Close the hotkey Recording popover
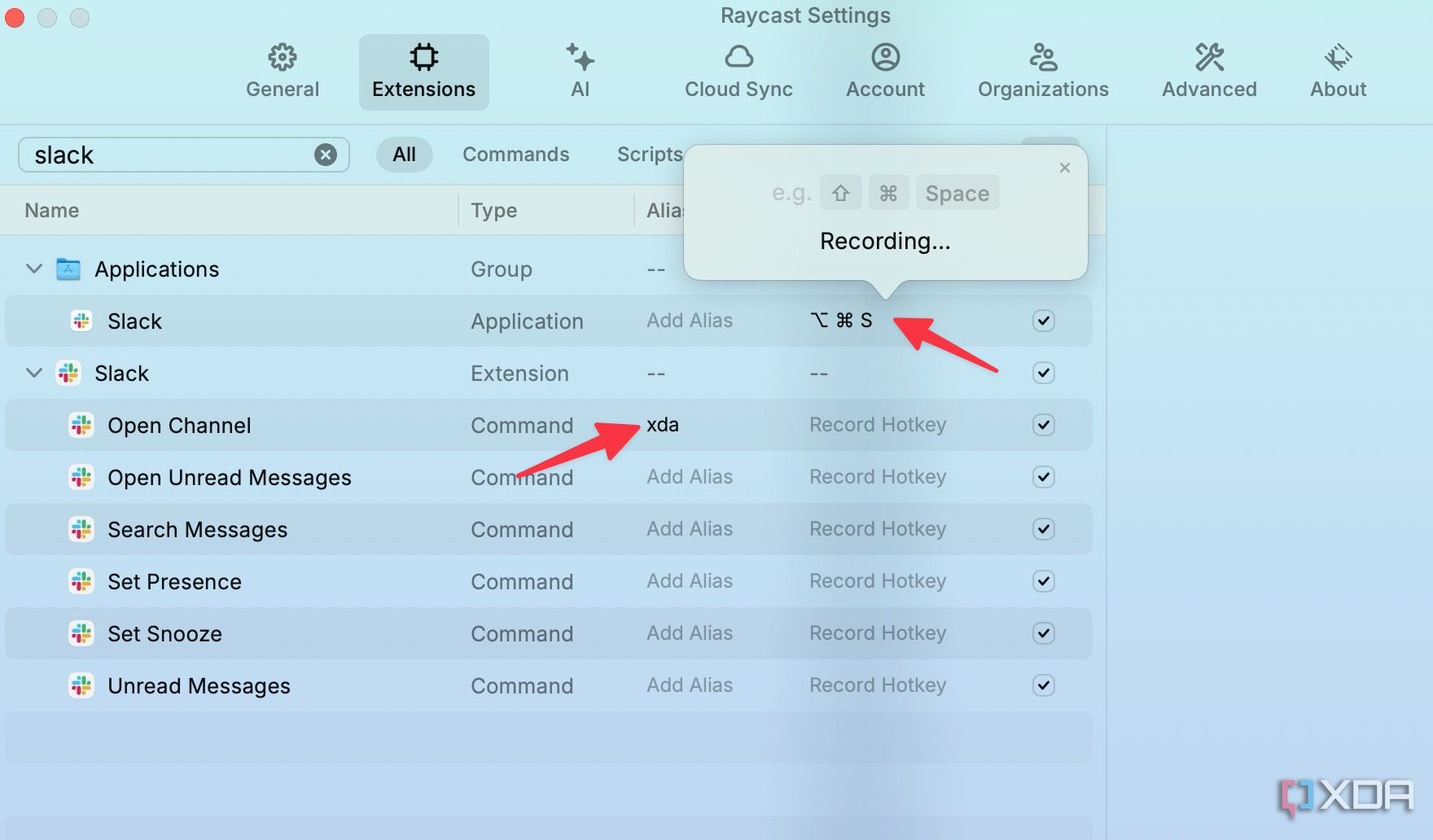 tap(1064, 168)
